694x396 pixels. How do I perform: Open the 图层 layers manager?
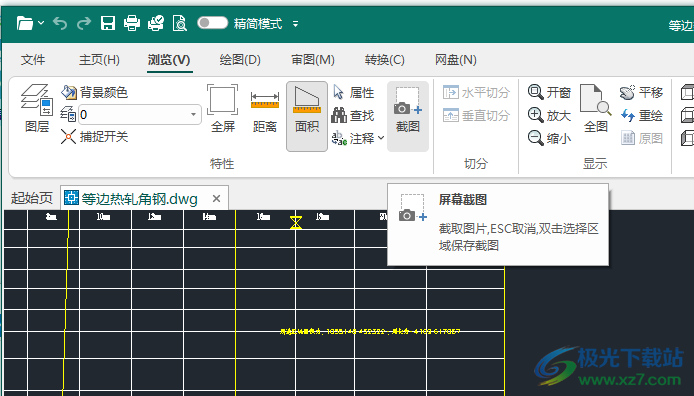coord(37,108)
